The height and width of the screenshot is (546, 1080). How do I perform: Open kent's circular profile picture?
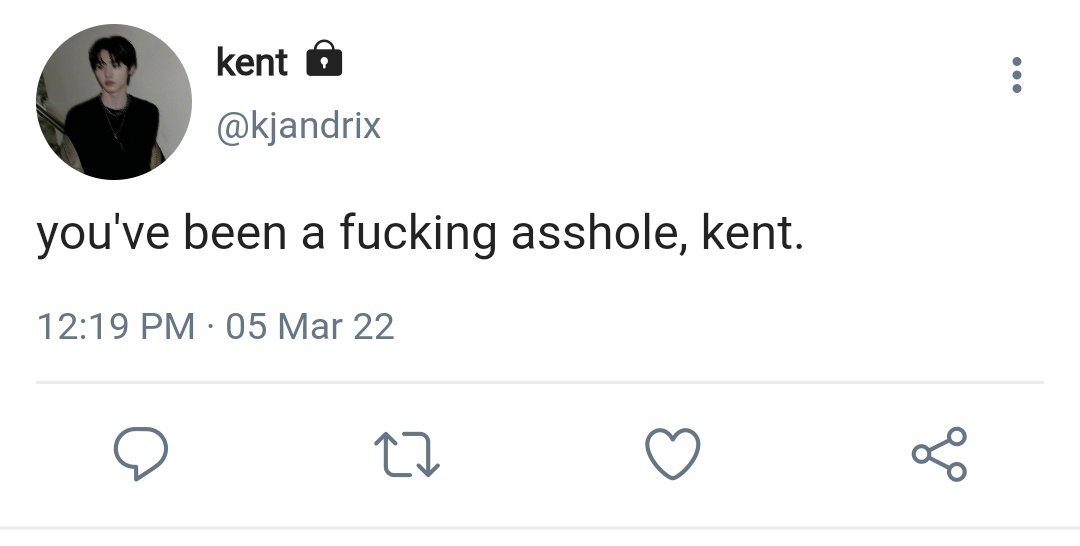(114, 102)
